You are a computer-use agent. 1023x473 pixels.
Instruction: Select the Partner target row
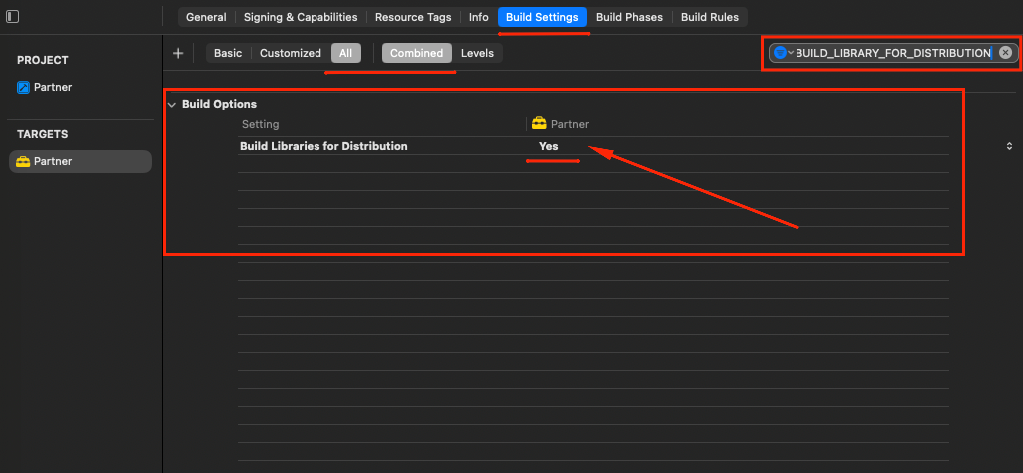click(x=80, y=161)
